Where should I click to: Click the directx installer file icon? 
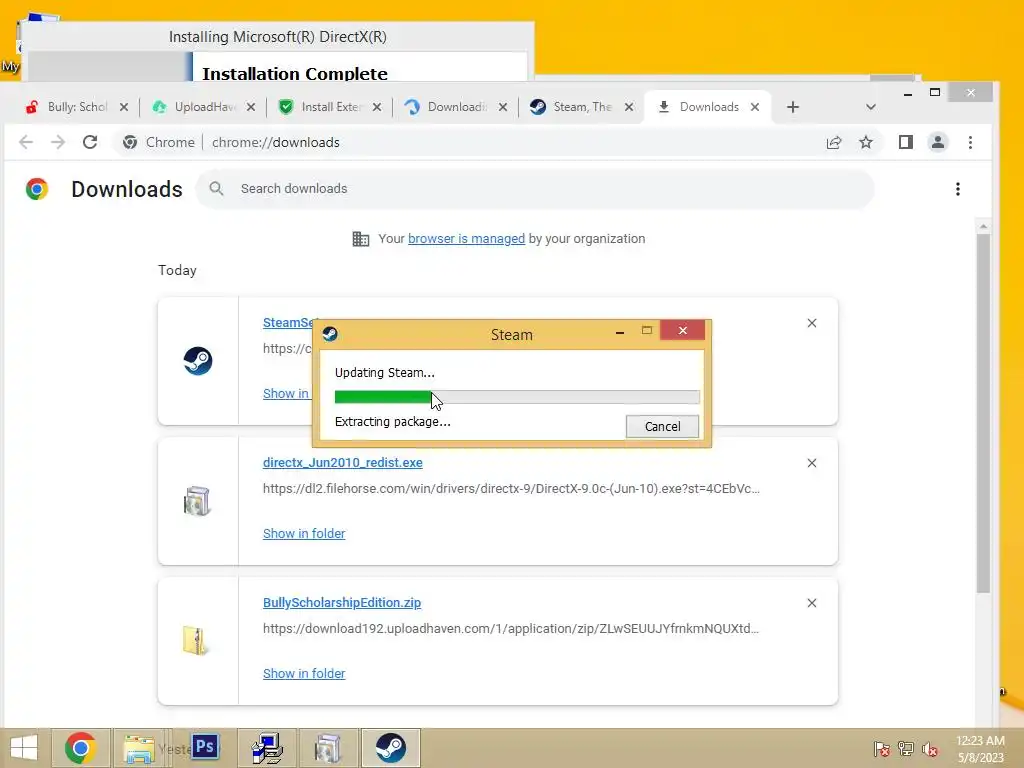click(197, 501)
